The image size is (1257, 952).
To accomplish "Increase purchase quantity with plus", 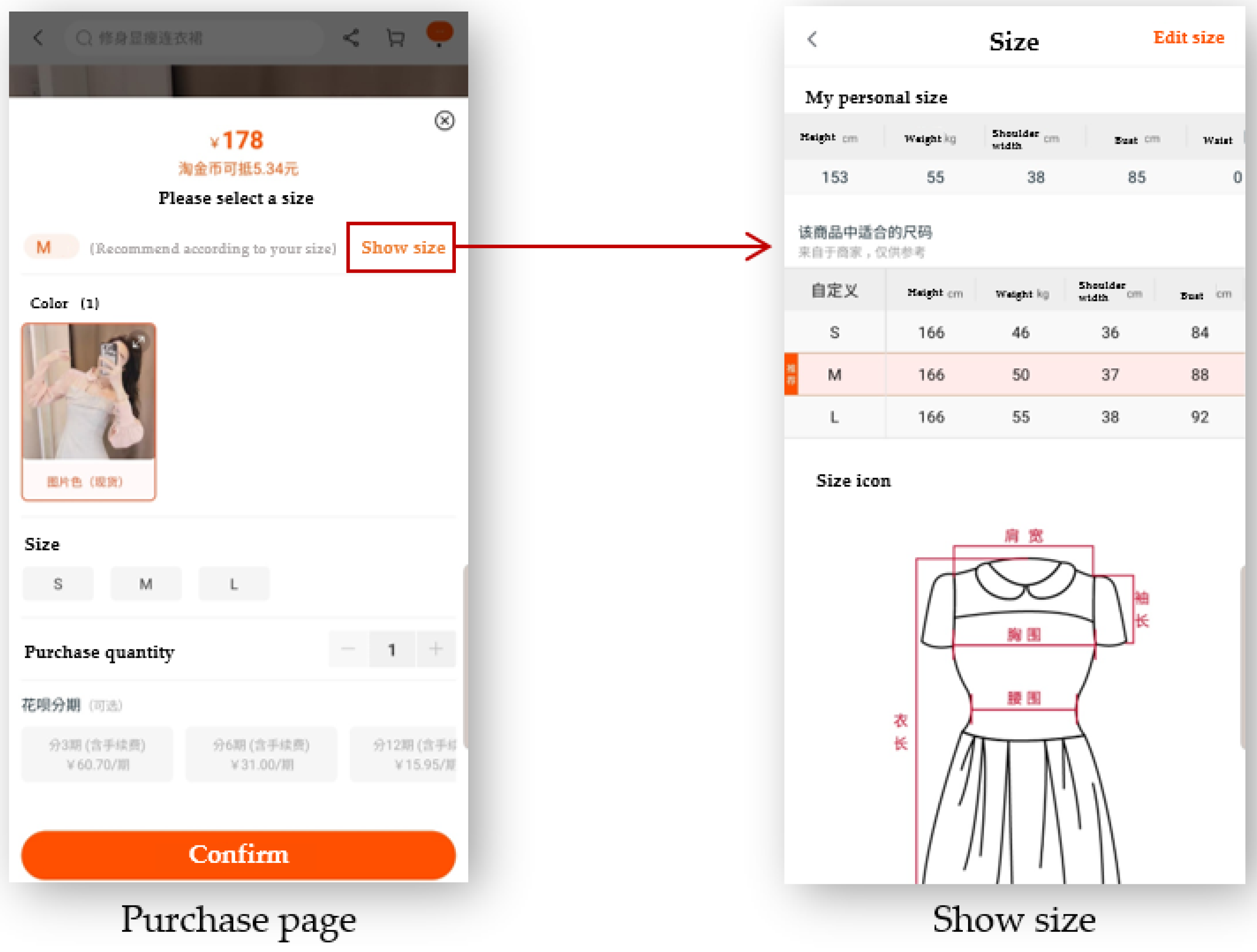I will point(436,649).
